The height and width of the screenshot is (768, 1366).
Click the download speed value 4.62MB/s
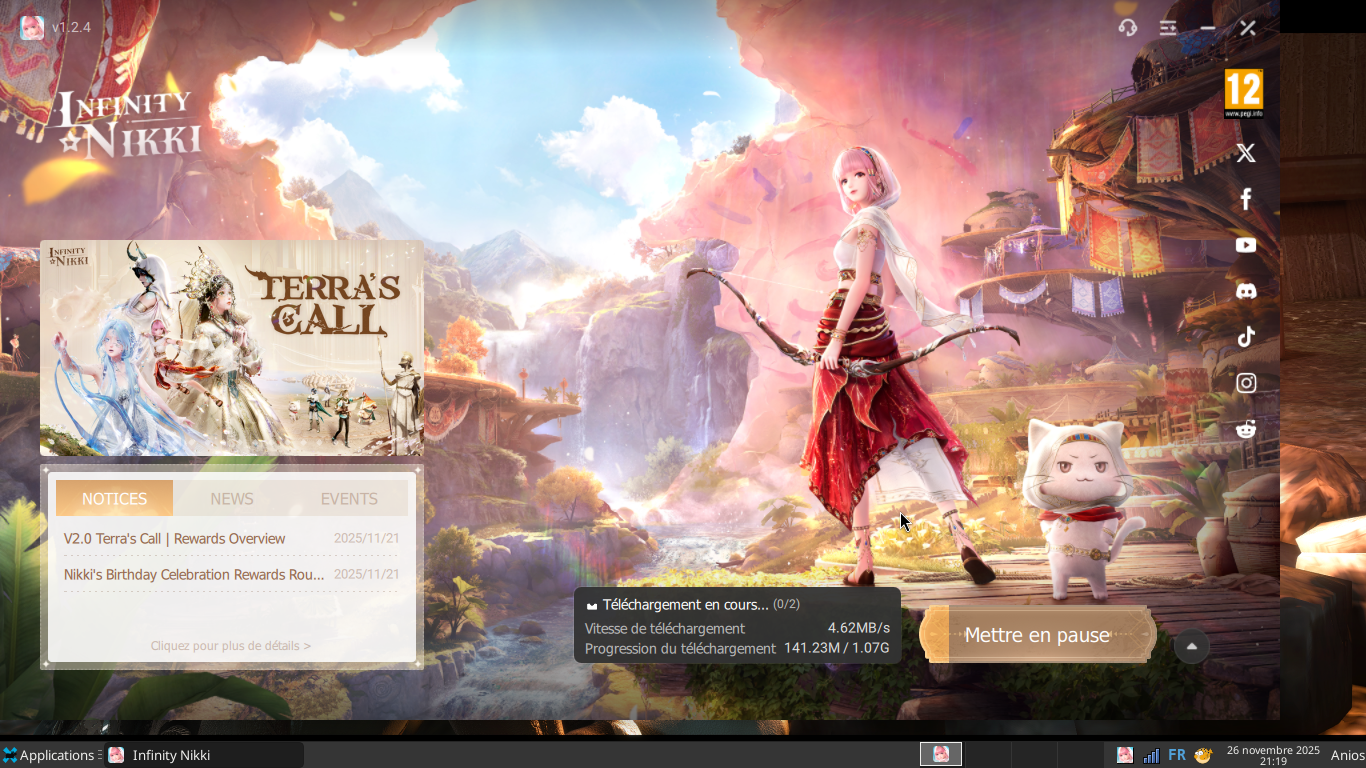pyautogui.click(x=859, y=628)
